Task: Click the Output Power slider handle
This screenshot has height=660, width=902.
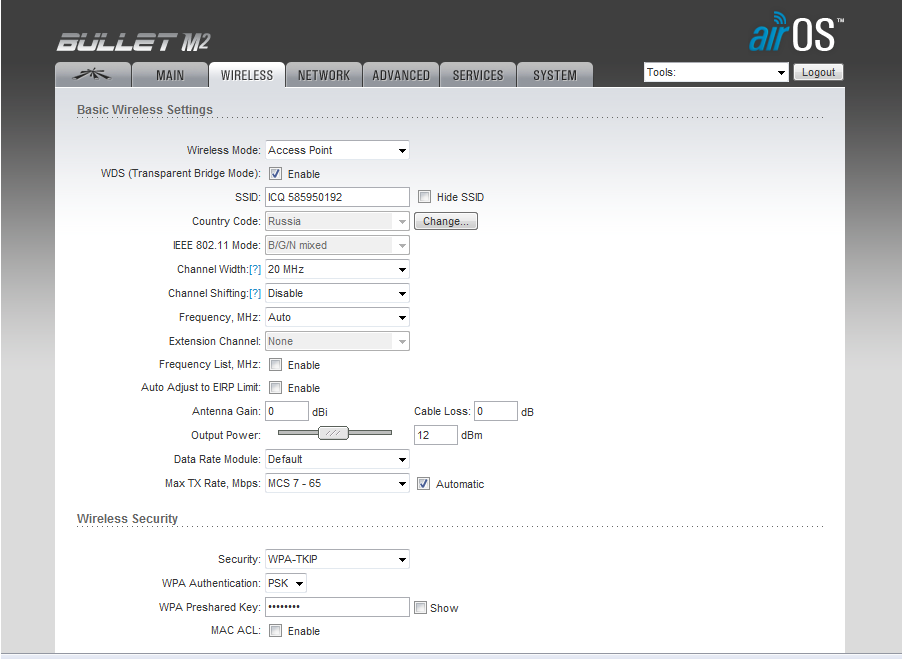Action: (334, 433)
